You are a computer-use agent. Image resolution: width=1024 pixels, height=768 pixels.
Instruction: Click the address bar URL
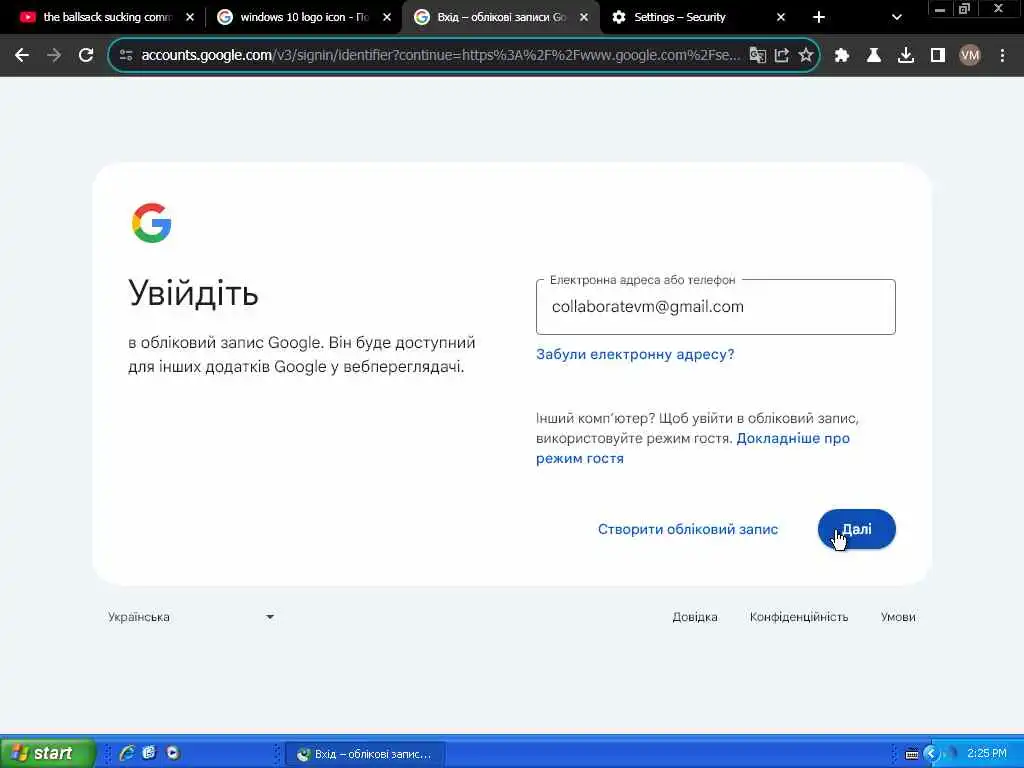440,56
